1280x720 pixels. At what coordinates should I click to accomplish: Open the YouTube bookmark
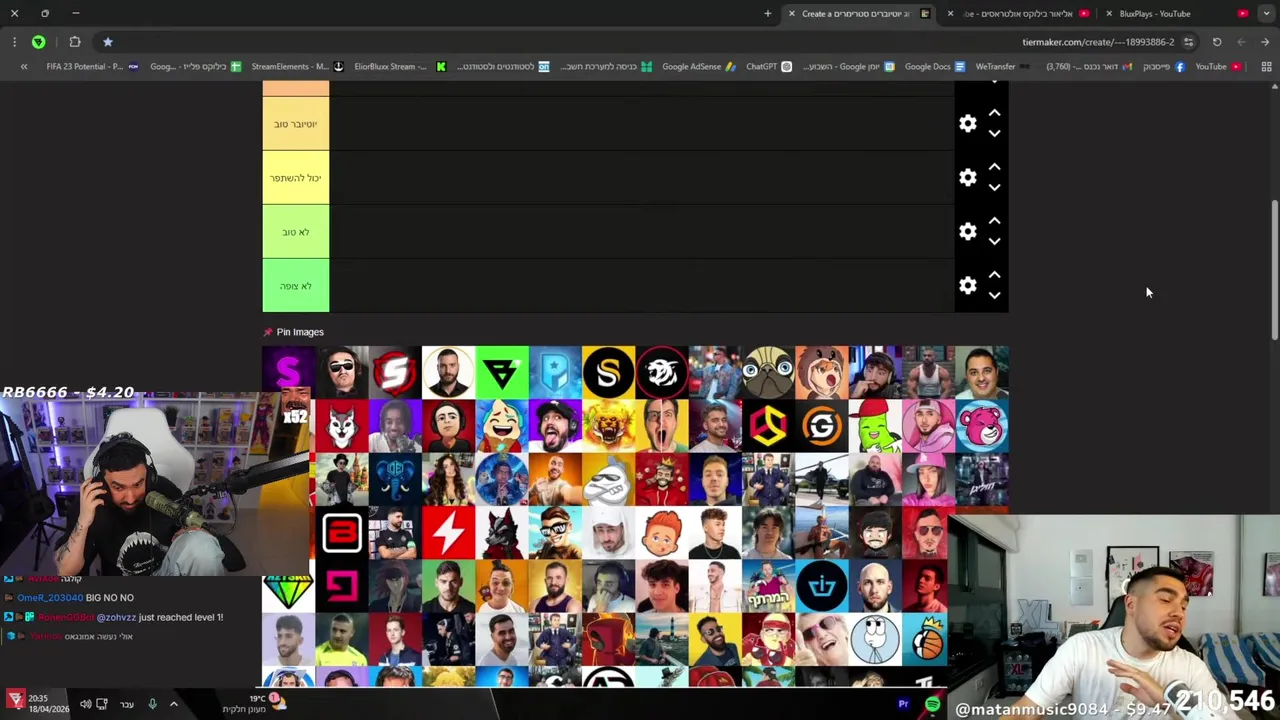coord(1218,67)
